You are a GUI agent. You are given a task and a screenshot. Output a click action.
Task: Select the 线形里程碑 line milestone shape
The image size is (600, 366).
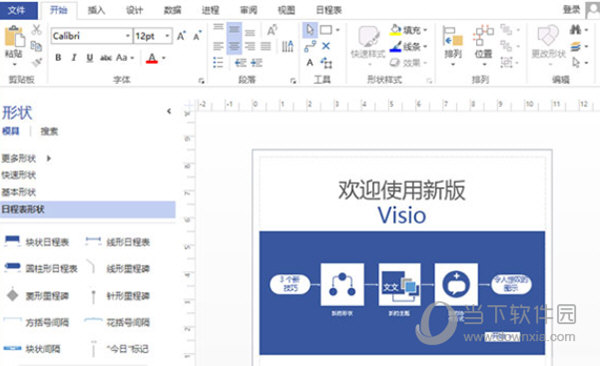coord(118,268)
